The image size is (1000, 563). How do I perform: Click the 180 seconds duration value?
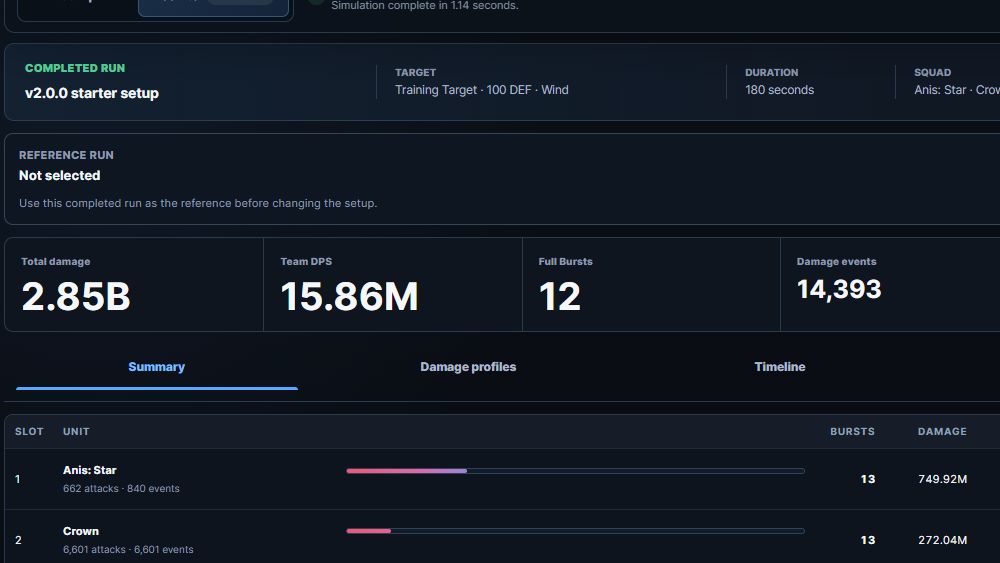point(779,90)
